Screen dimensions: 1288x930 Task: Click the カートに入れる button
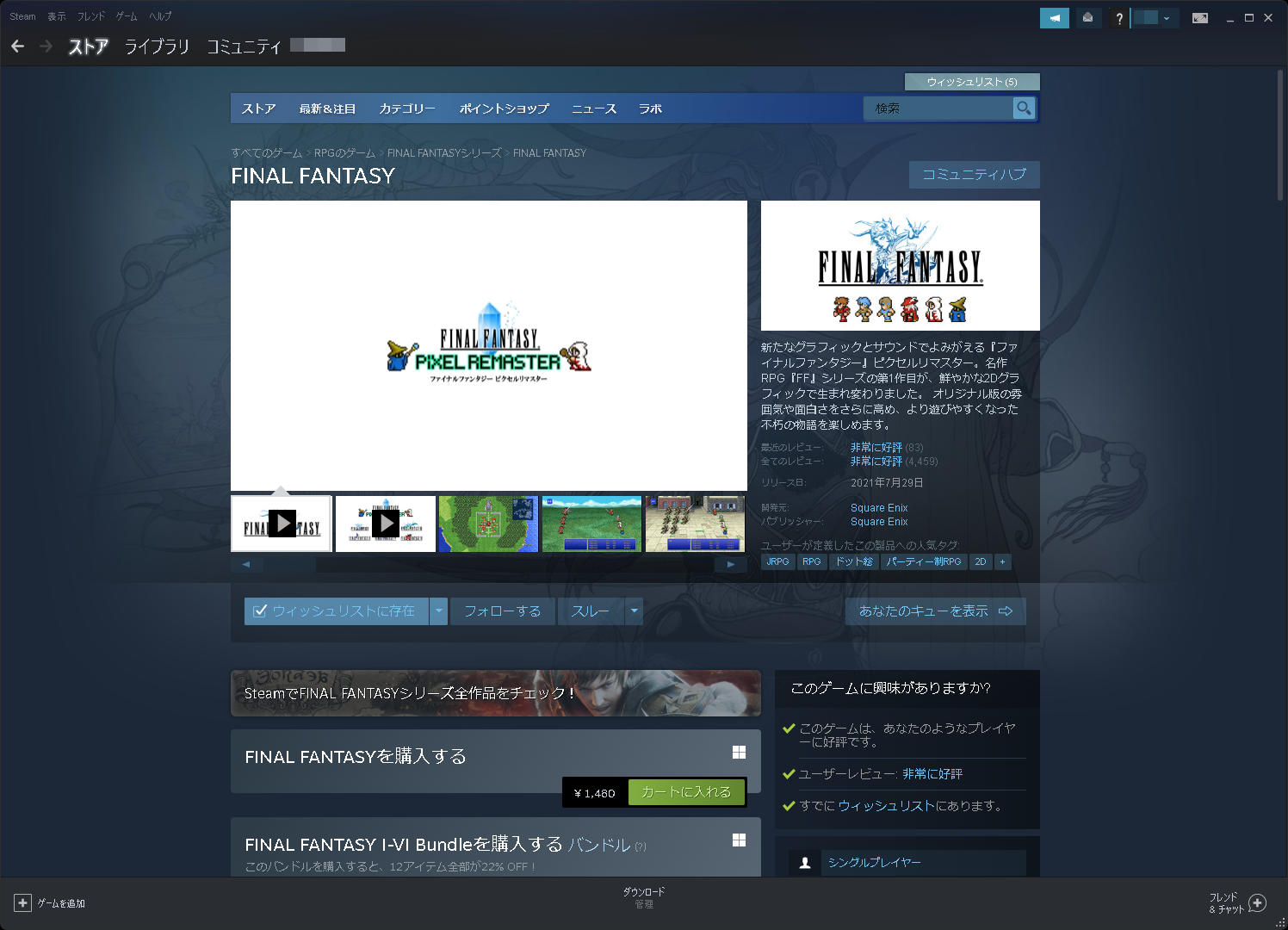click(686, 791)
